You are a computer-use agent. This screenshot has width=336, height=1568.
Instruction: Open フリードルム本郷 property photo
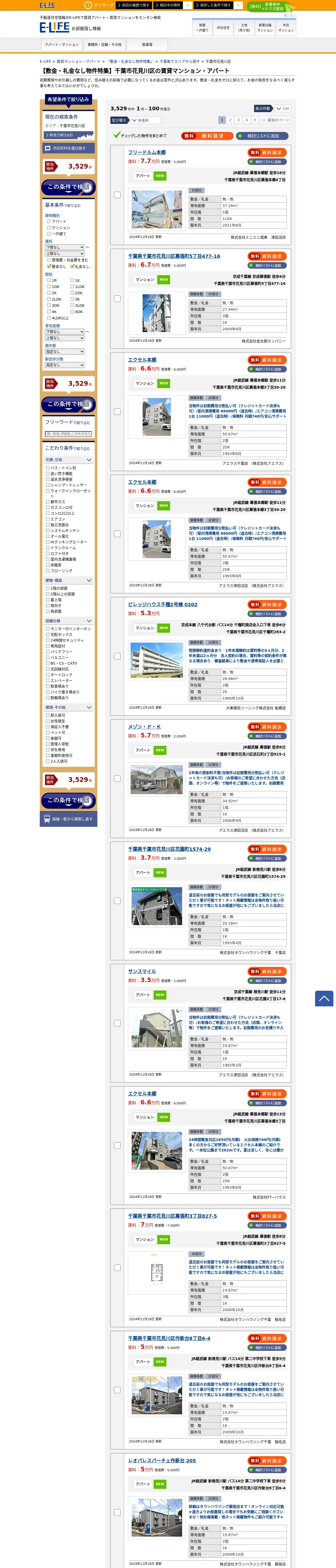tap(157, 209)
